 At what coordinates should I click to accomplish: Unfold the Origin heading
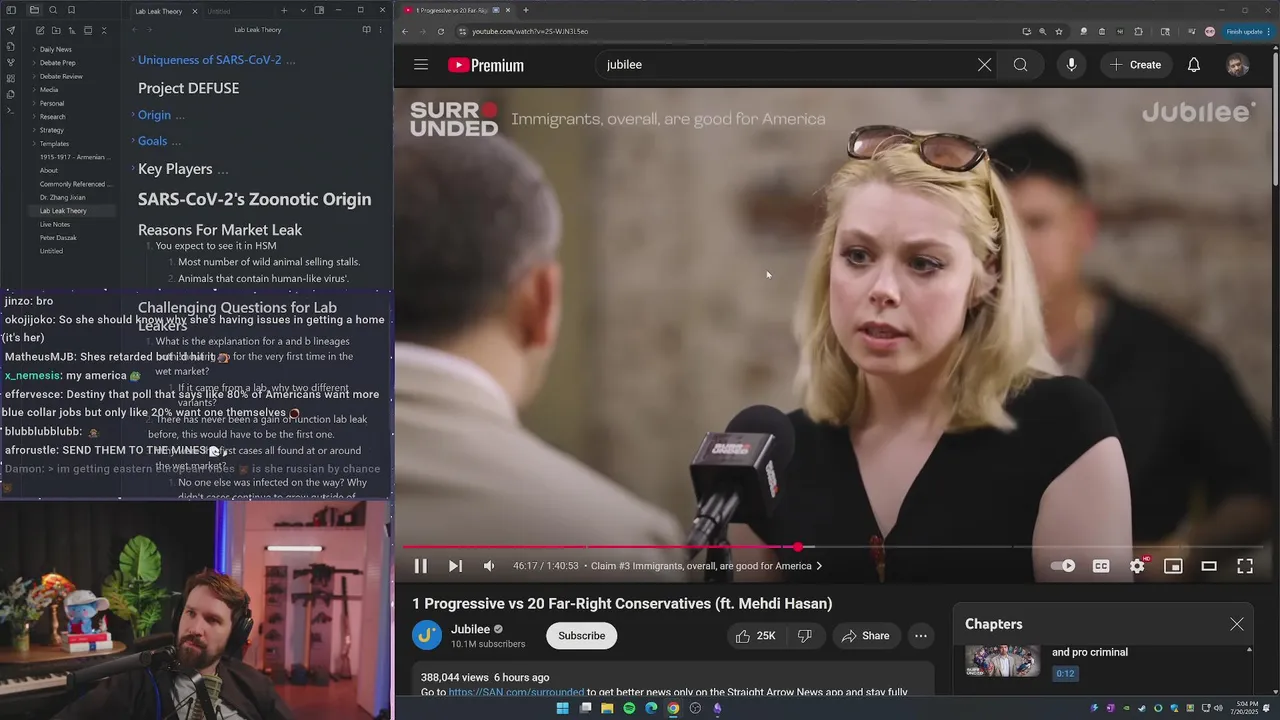pyautogui.click(x=132, y=115)
